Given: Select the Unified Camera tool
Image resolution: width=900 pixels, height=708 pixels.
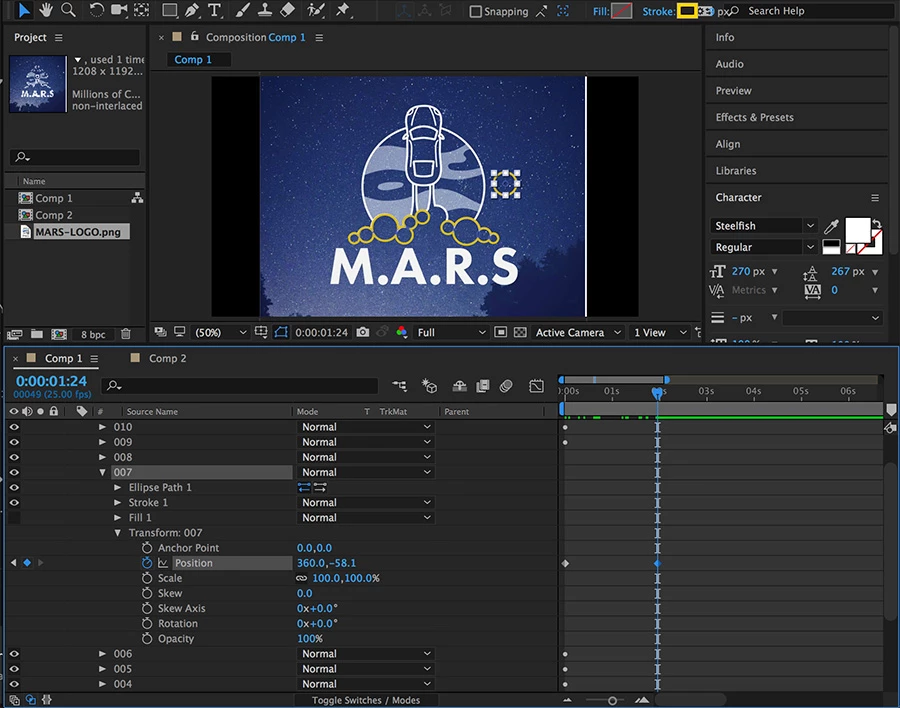Looking at the screenshot, I should 119,10.
